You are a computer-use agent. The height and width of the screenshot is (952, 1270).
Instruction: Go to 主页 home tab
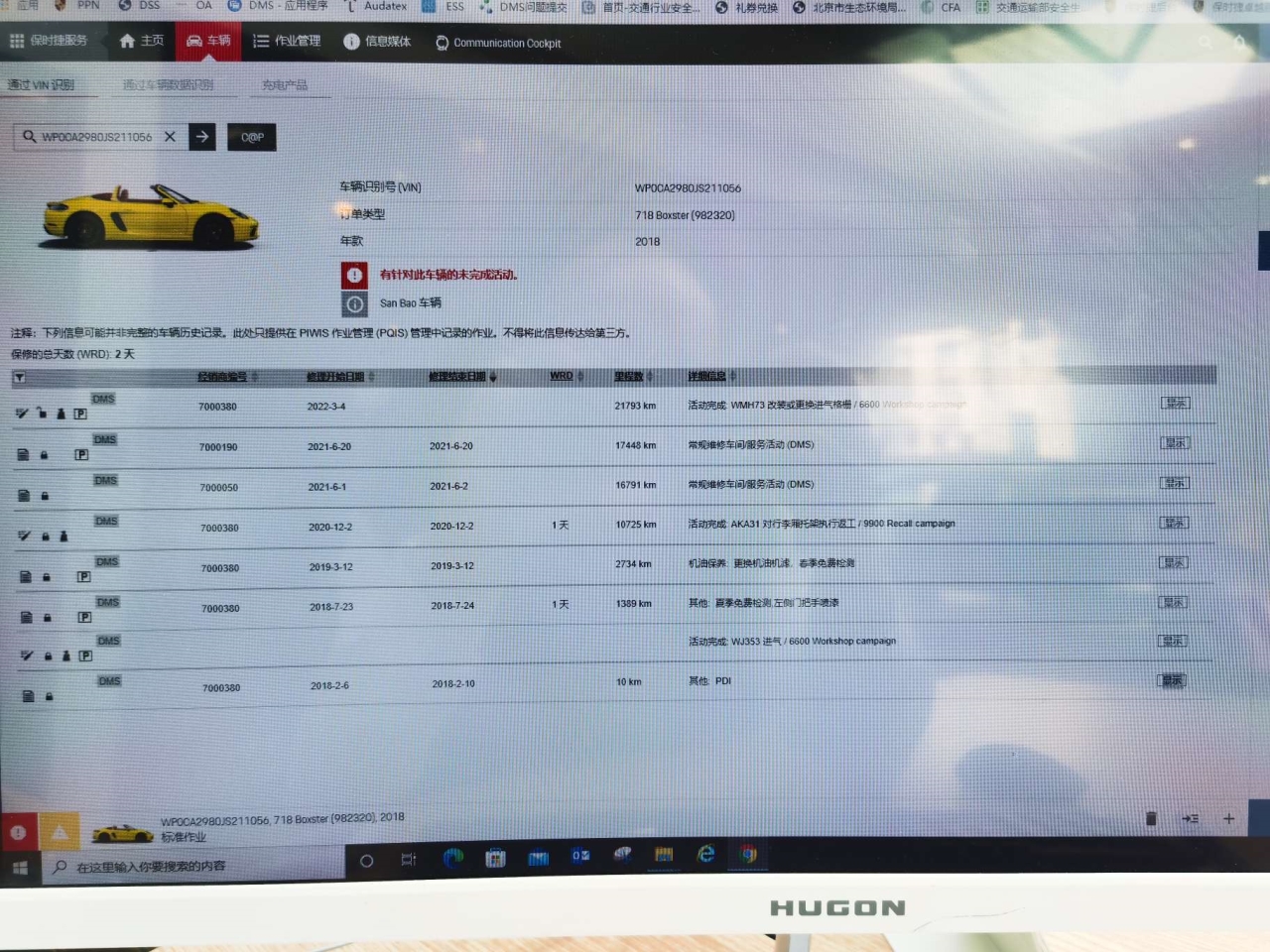(x=141, y=41)
